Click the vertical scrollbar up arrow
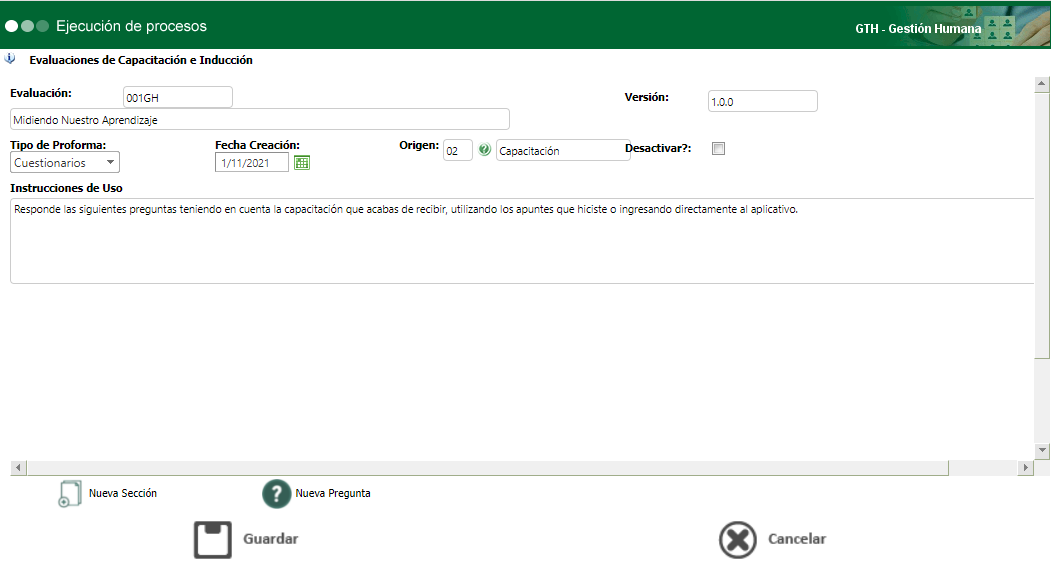The image size is (1051, 570). pyautogui.click(x=1042, y=84)
